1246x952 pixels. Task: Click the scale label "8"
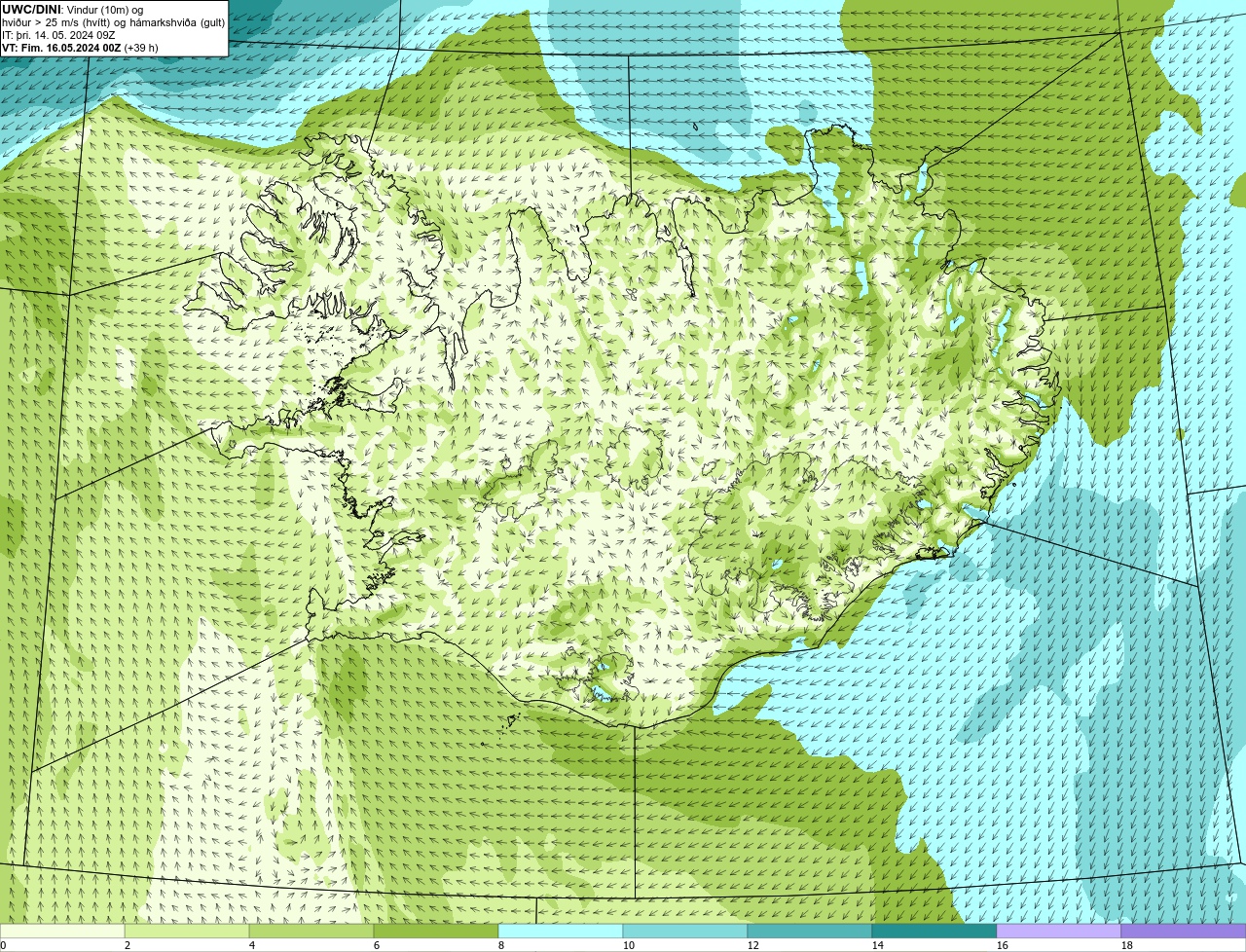(x=501, y=945)
